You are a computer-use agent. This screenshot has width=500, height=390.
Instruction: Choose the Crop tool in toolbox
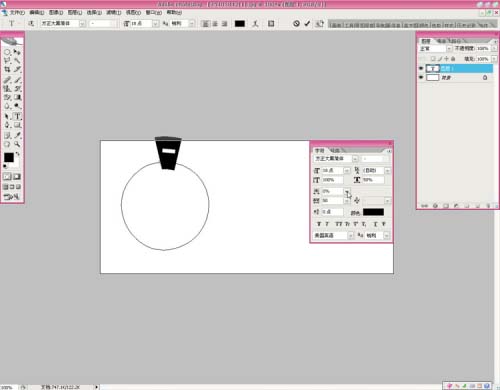[7, 69]
